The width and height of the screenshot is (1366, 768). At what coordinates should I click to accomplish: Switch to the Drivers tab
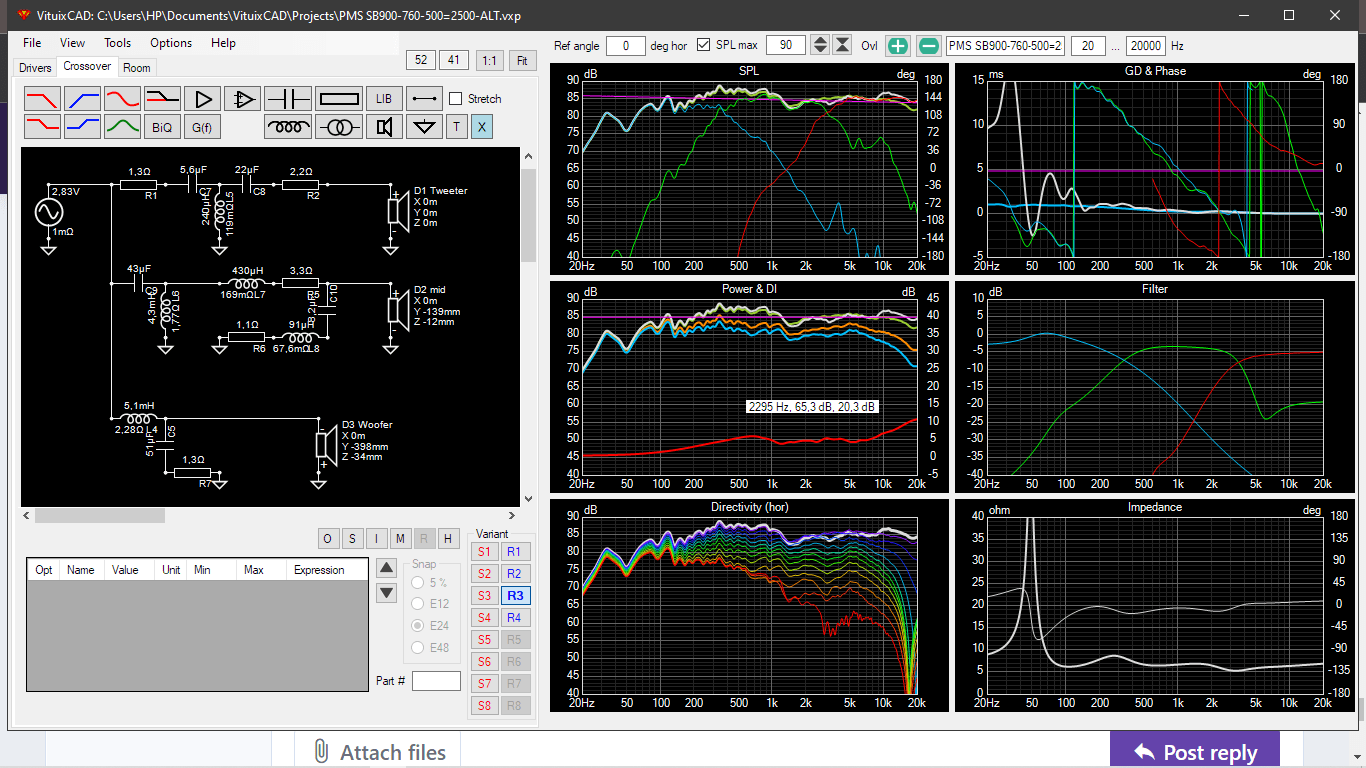pyautogui.click(x=35, y=68)
